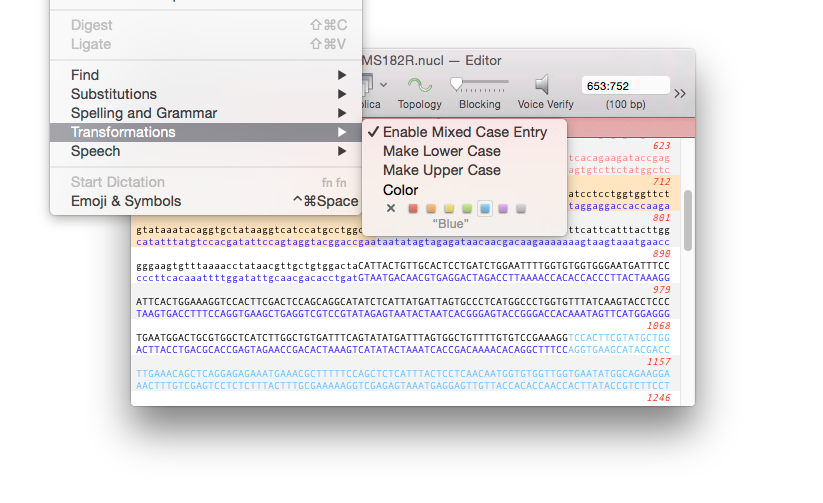Pick the gray color swatch

pyautogui.click(x=521, y=208)
